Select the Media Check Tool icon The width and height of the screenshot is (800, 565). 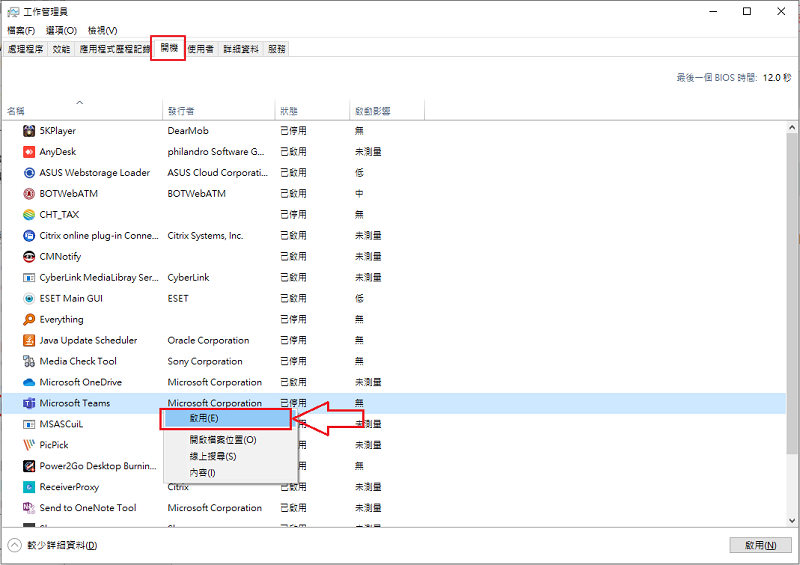pyautogui.click(x=29, y=361)
